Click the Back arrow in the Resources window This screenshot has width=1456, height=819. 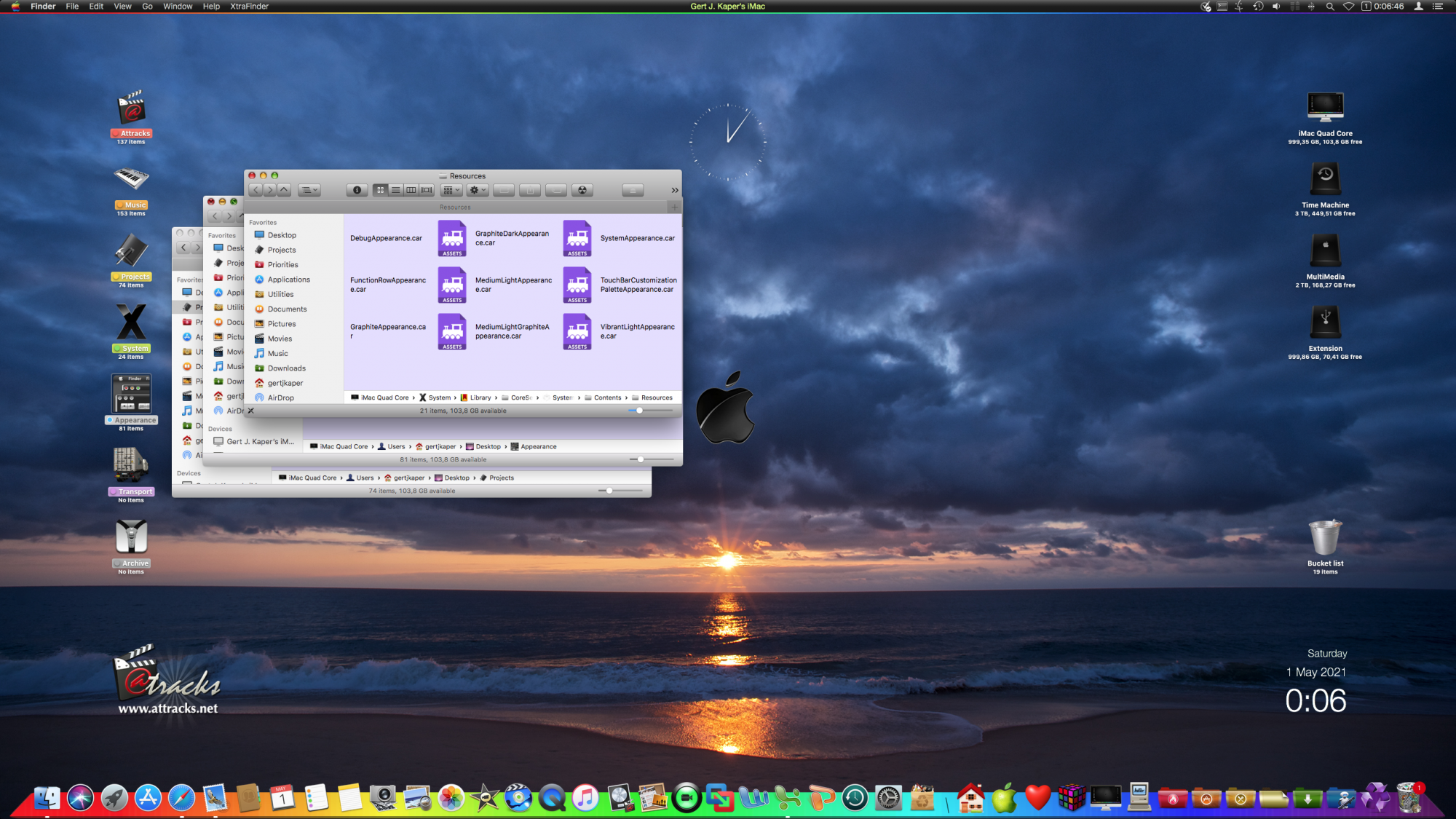pyautogui.click(x=255, y=190)
